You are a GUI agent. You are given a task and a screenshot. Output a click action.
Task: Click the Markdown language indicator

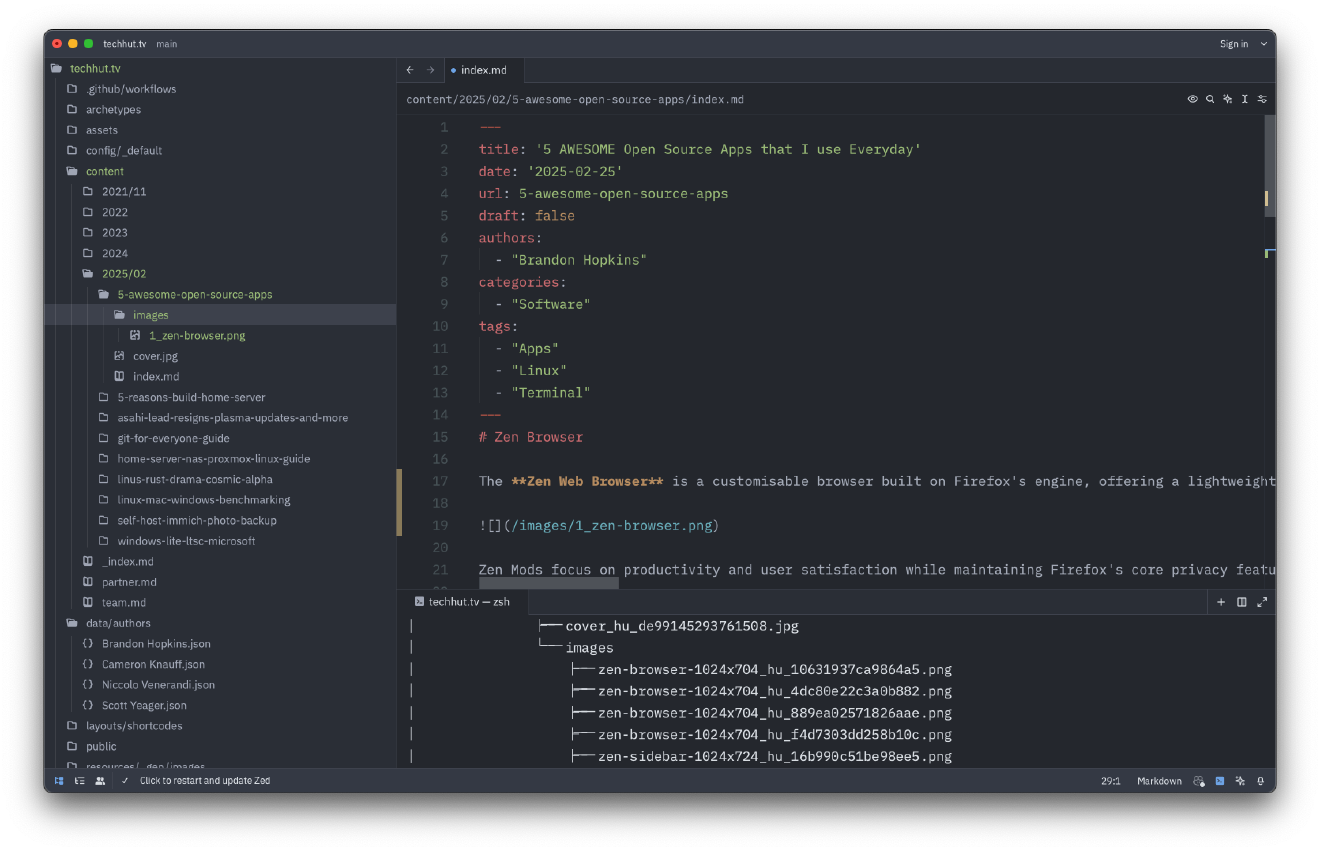coord(1158,781)
